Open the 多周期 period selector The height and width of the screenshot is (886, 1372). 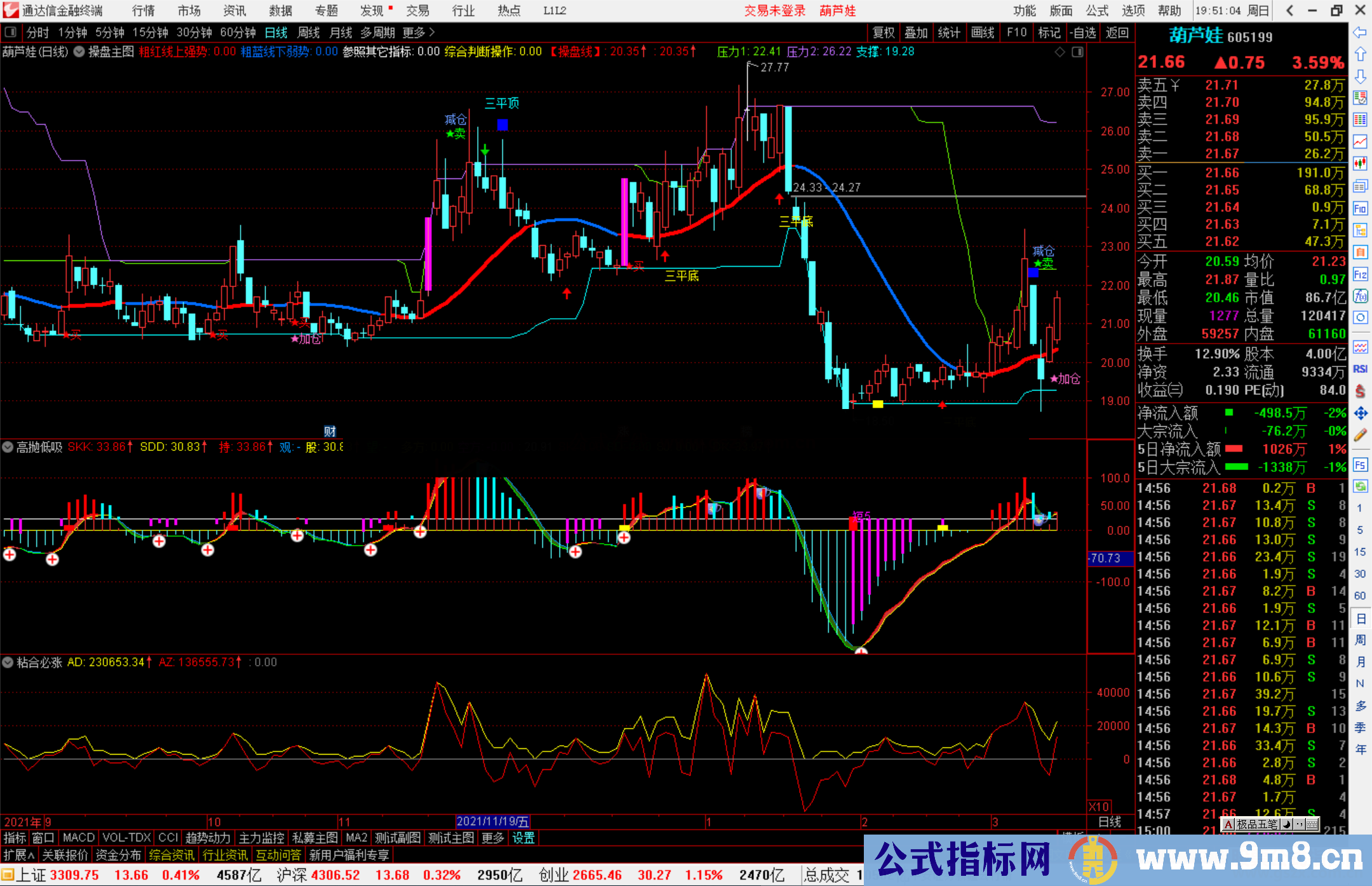tap(376, 32)
